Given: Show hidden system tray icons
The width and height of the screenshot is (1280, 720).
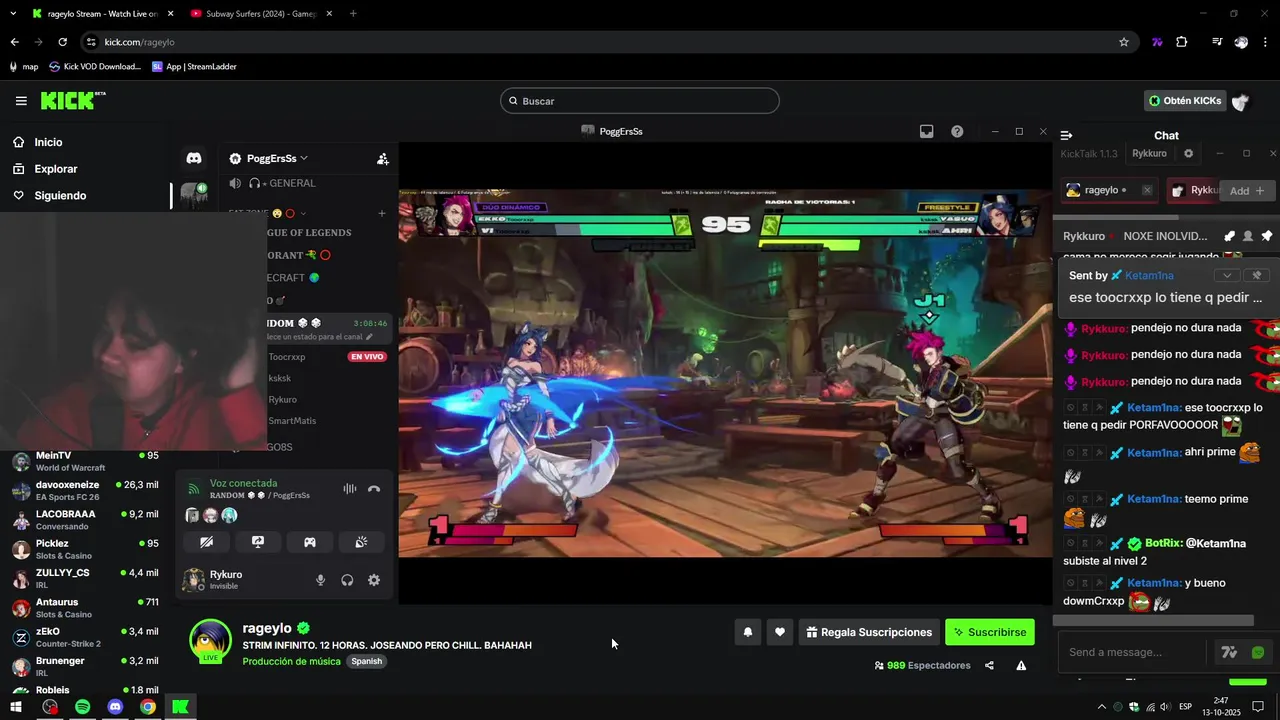Looking at the screenshot, I should pos(1102,707).
